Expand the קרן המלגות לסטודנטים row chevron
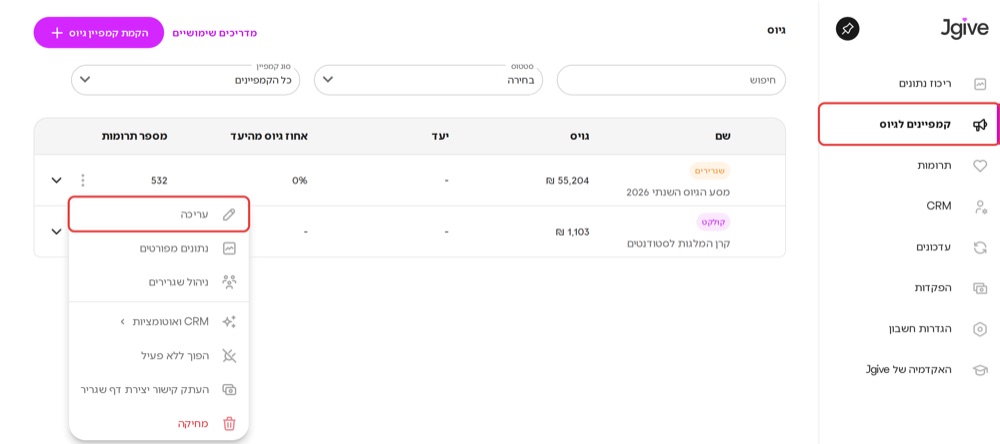 tap(56, 232)
